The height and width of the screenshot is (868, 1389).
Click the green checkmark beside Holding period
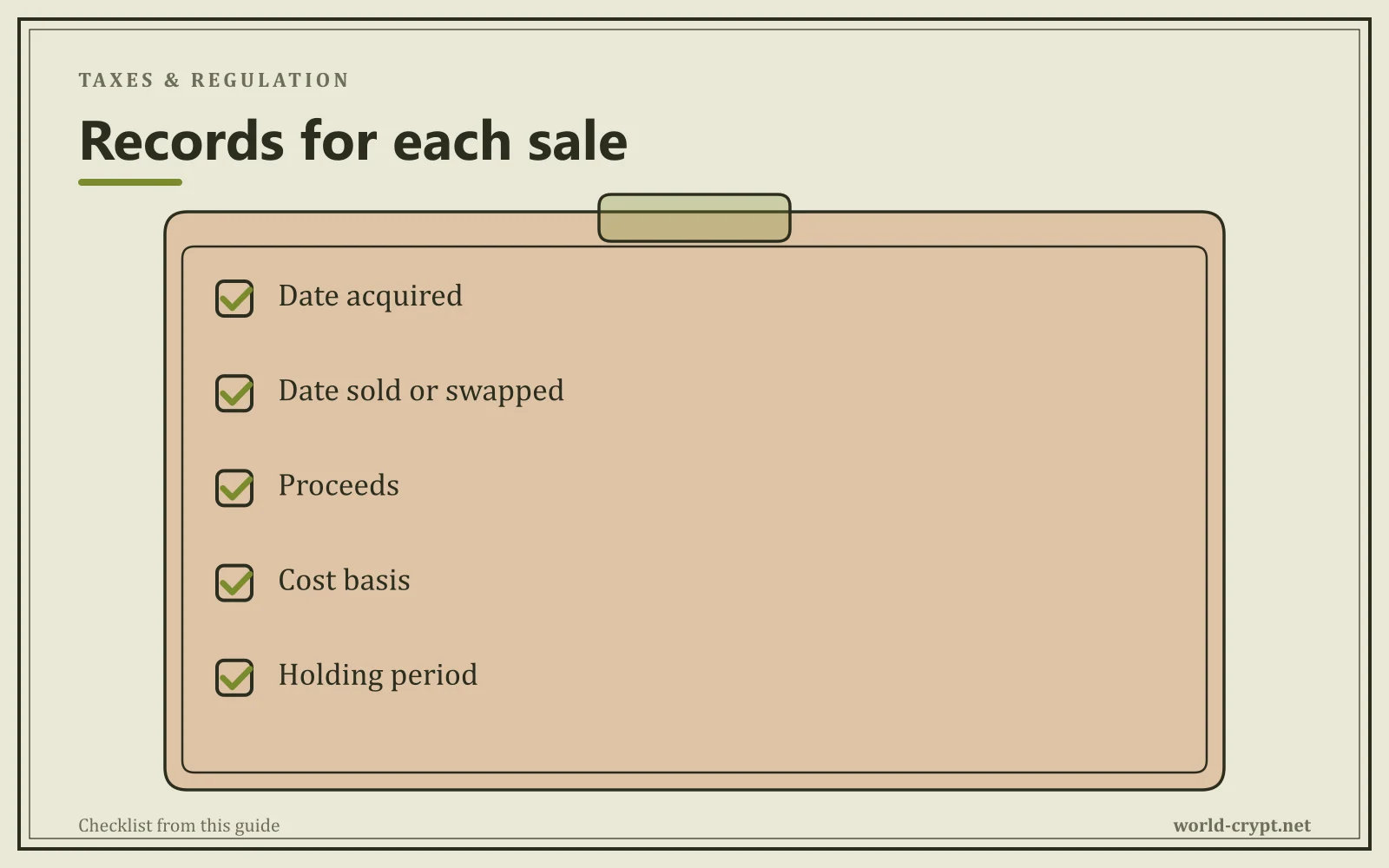pyautogui.click(x=236, y=676)
